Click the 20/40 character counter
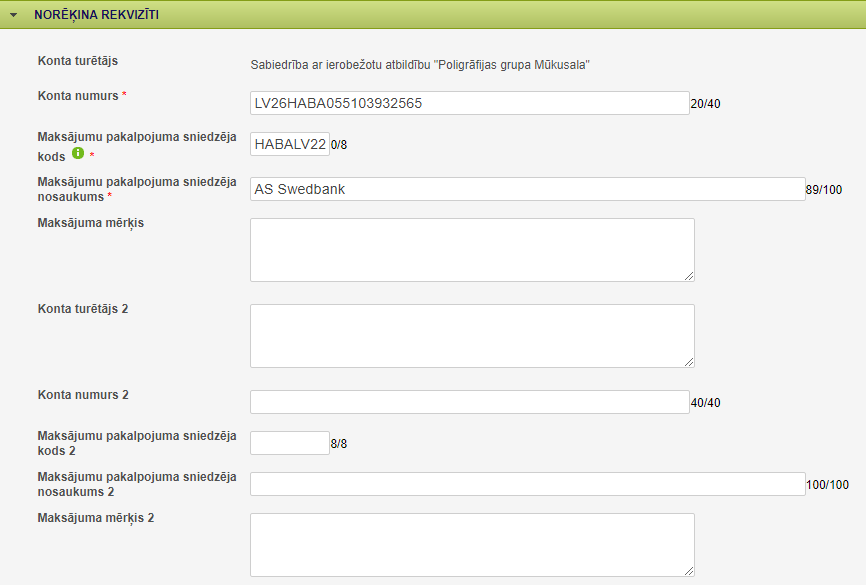Screen dimensions: 866x585 click(705, 104)
